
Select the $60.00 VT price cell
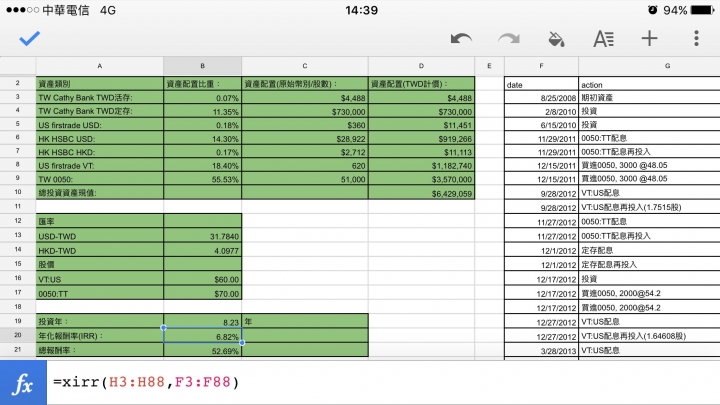click(202, 279)
